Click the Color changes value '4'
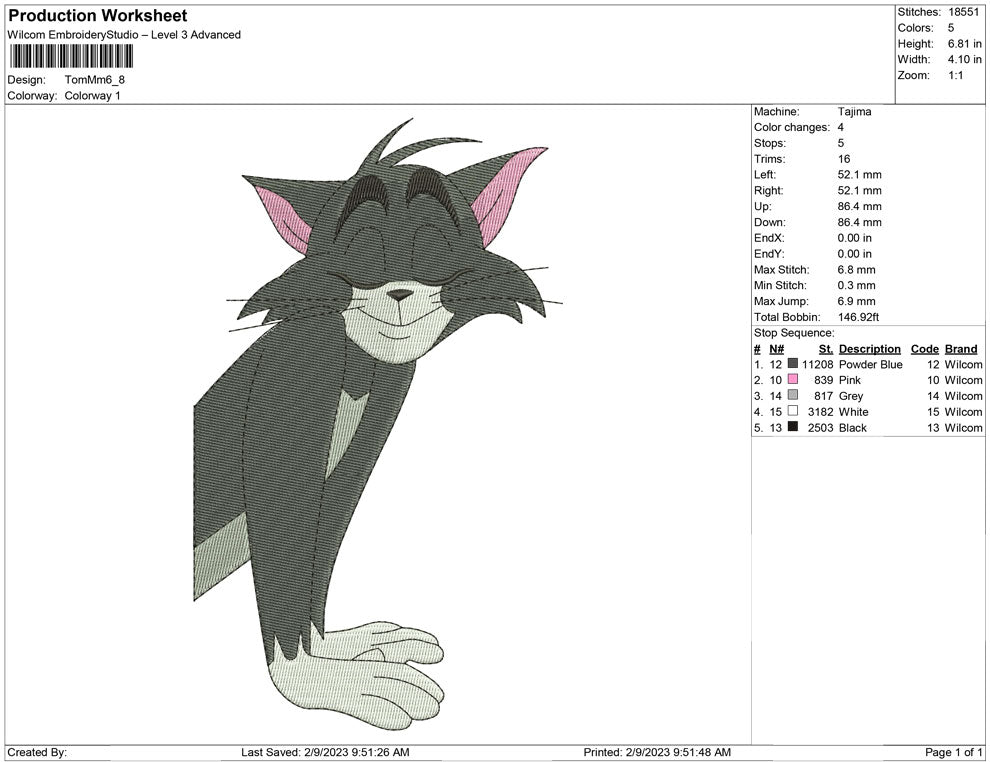Image resolution: width=990 pixels, height=762 pixels. point(841,127)
